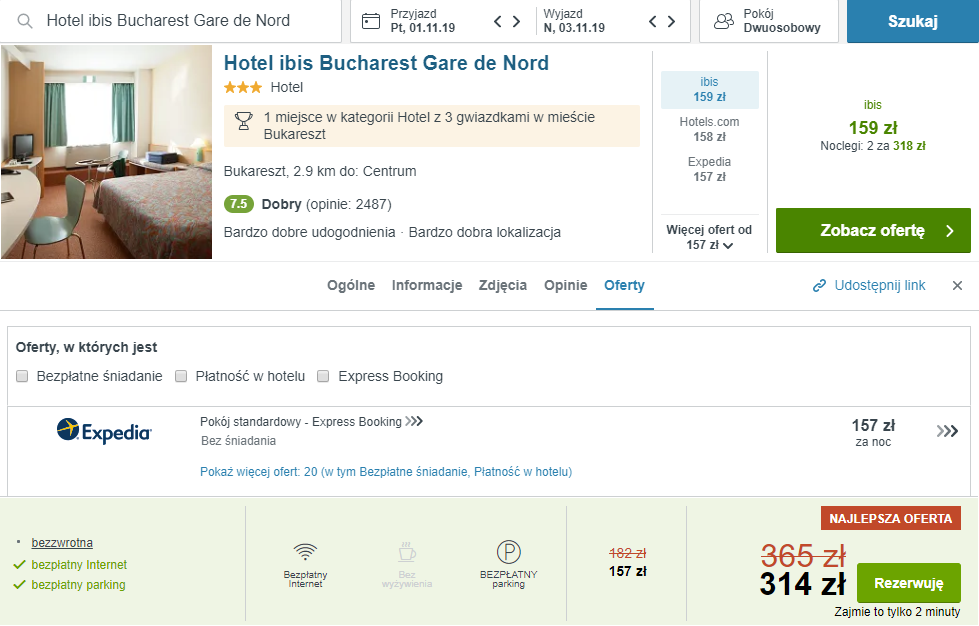The image size is (979, 626).
Task: Open Expedia offer with arrow icon
Action: tap(947, 431)
